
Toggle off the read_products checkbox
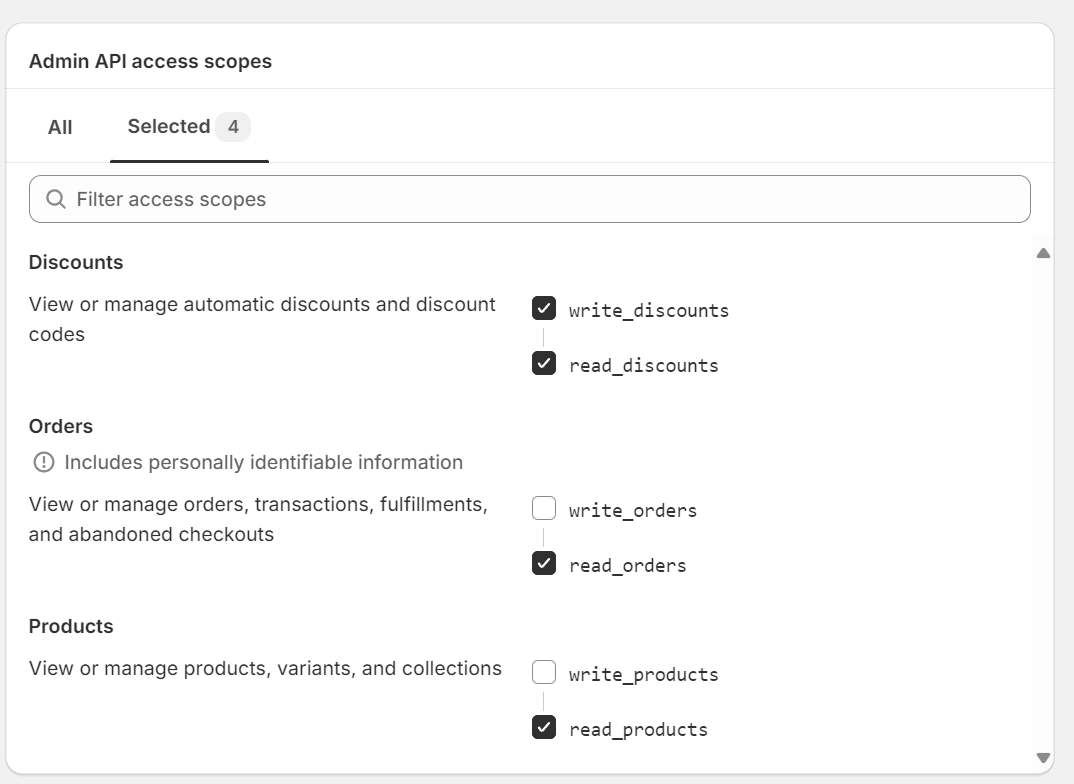(x=544, y=728)
